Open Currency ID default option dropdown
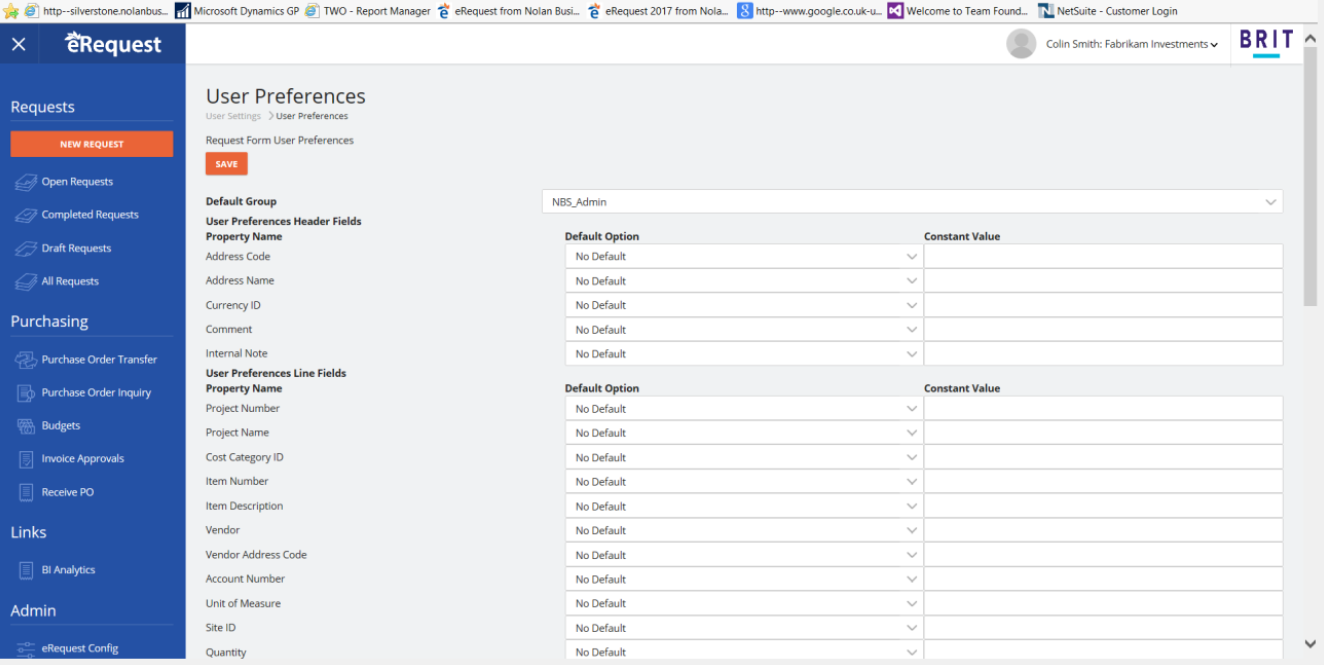The width and height of the screenshot is (1325, 667). pyautogui.click(x=744, y=306)
